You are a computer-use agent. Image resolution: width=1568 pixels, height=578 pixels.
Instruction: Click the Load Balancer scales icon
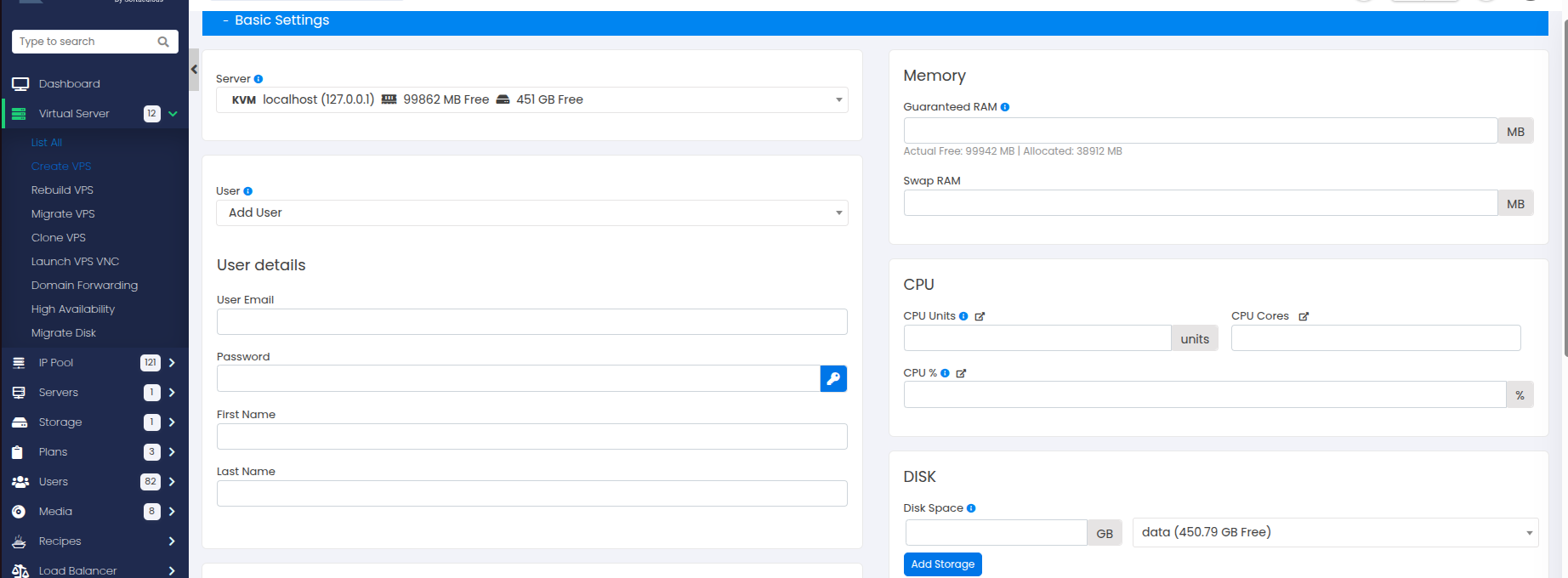pyautogui.click(x=20, y=571)
